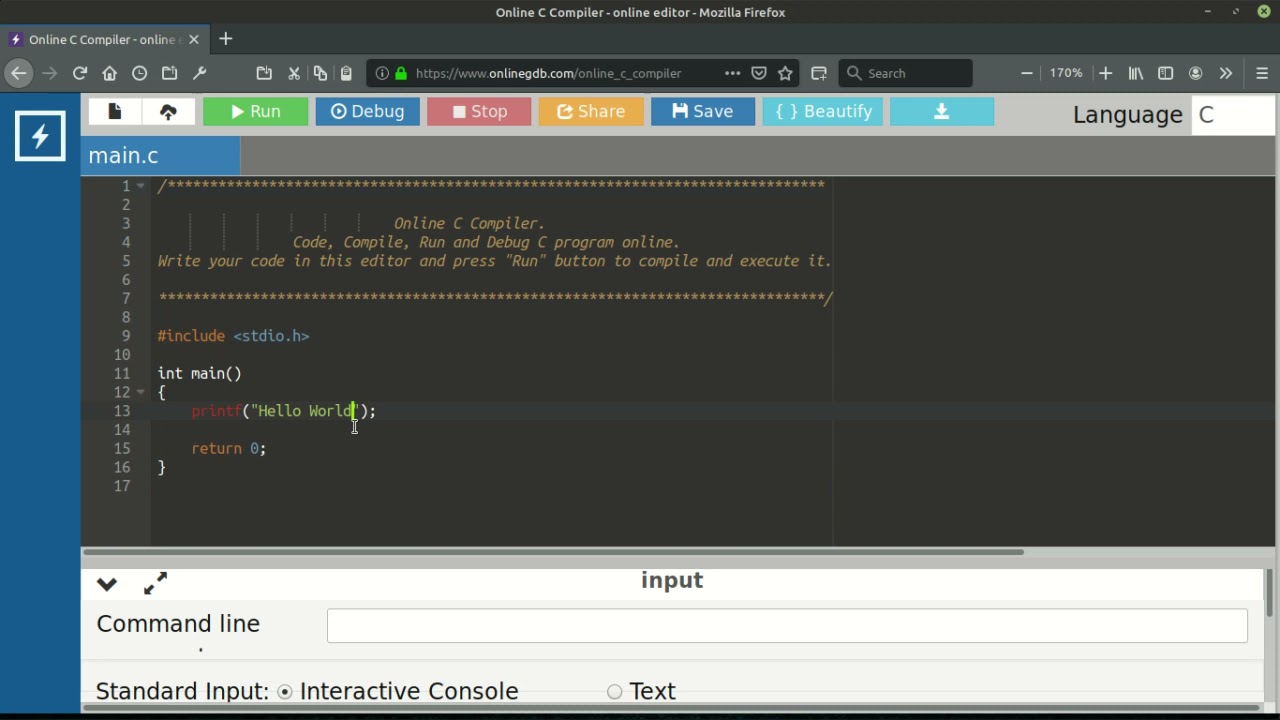
Task: Toggle the browser sidebar
Action: [1166, 73]
